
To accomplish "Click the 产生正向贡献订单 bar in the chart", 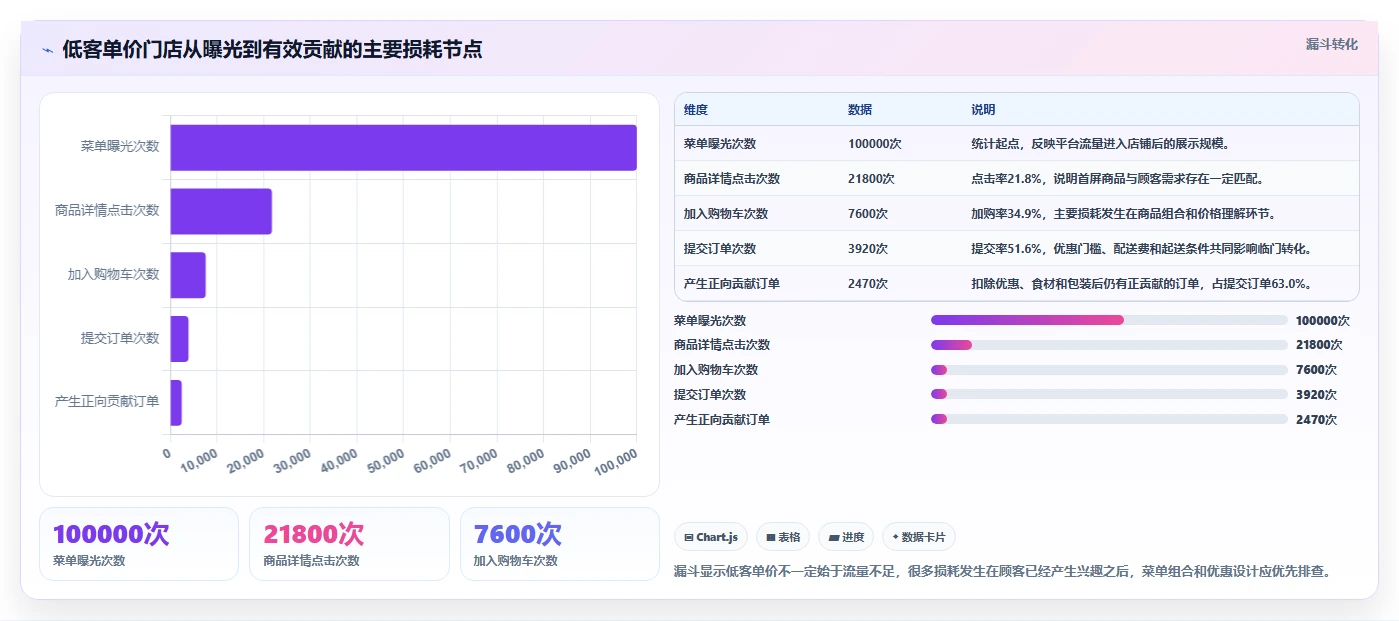I will [176, 402].
